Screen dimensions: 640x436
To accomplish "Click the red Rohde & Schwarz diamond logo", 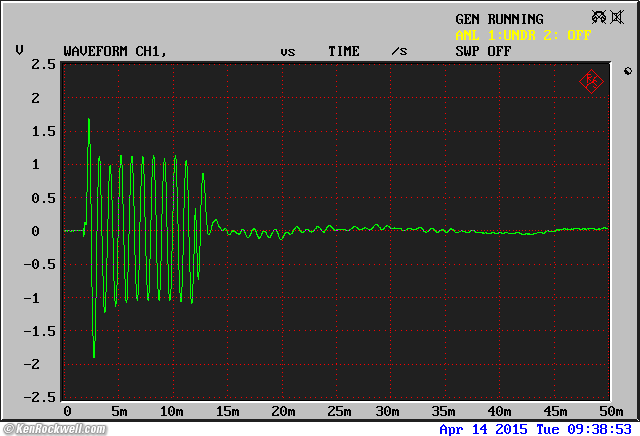I will (x=590, y=82).
